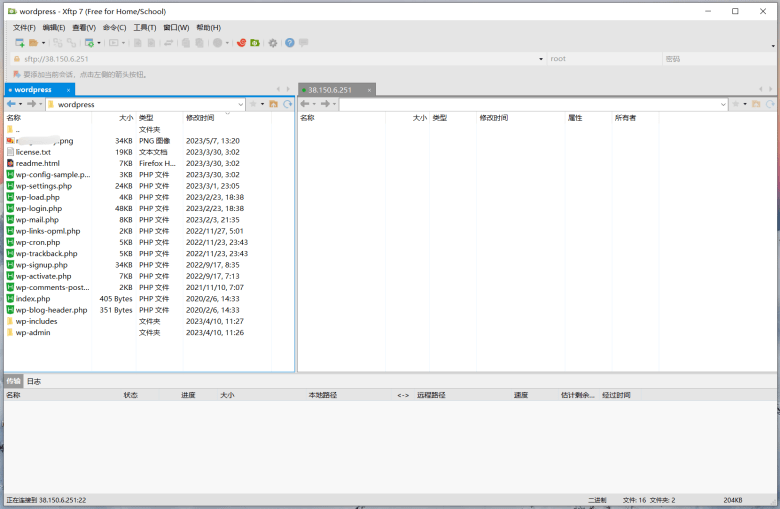Open the 工具(T) menu

[x=144, y=27]
